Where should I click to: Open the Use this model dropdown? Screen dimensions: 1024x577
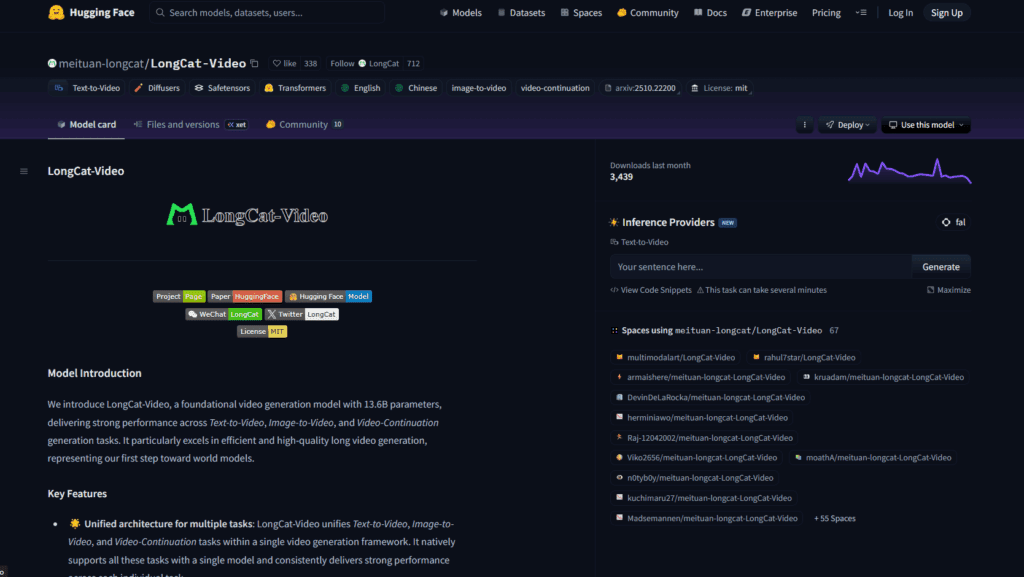tap(926, 125)
